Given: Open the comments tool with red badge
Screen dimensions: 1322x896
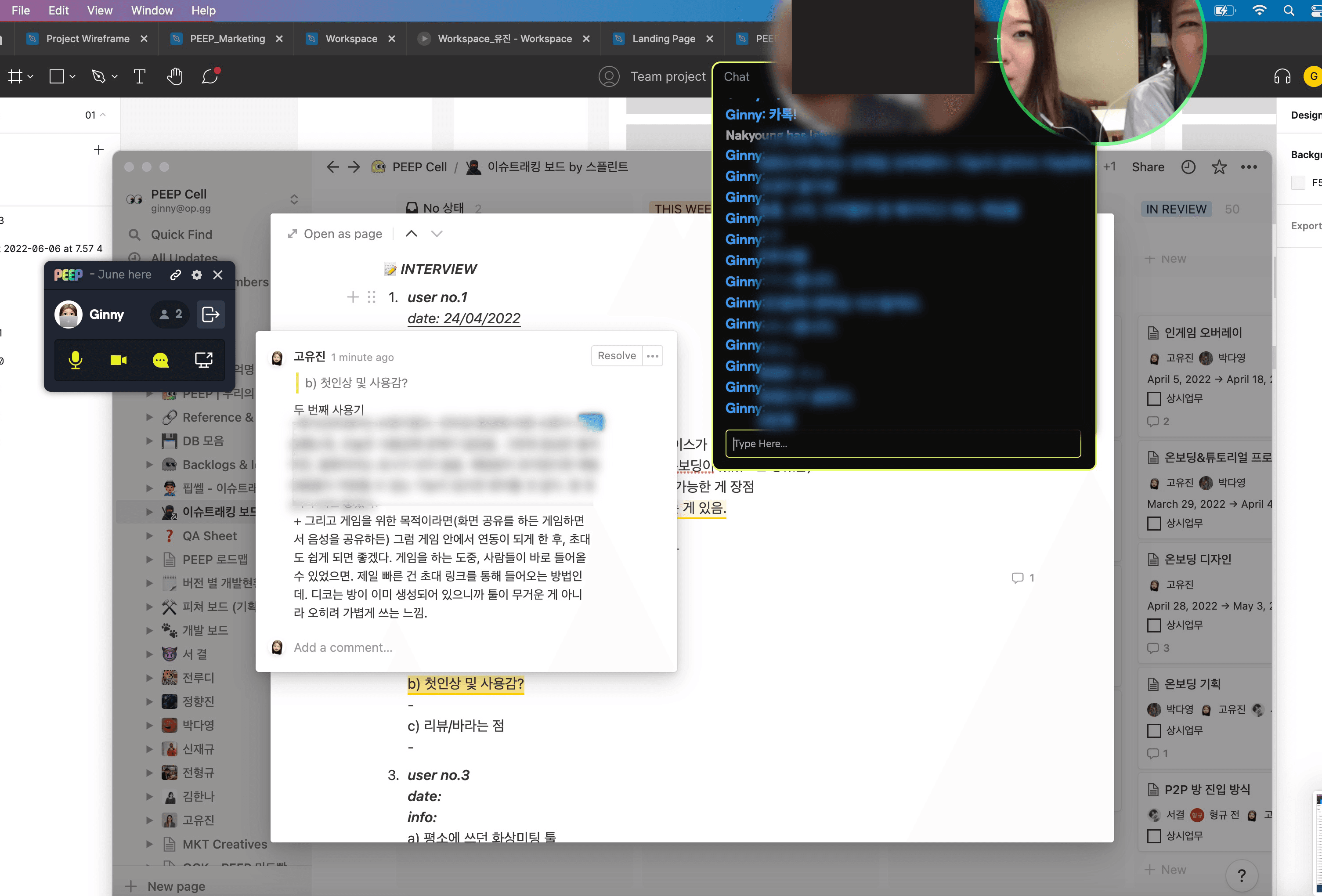Looking at the screenshot, I should tap(210, 76).
